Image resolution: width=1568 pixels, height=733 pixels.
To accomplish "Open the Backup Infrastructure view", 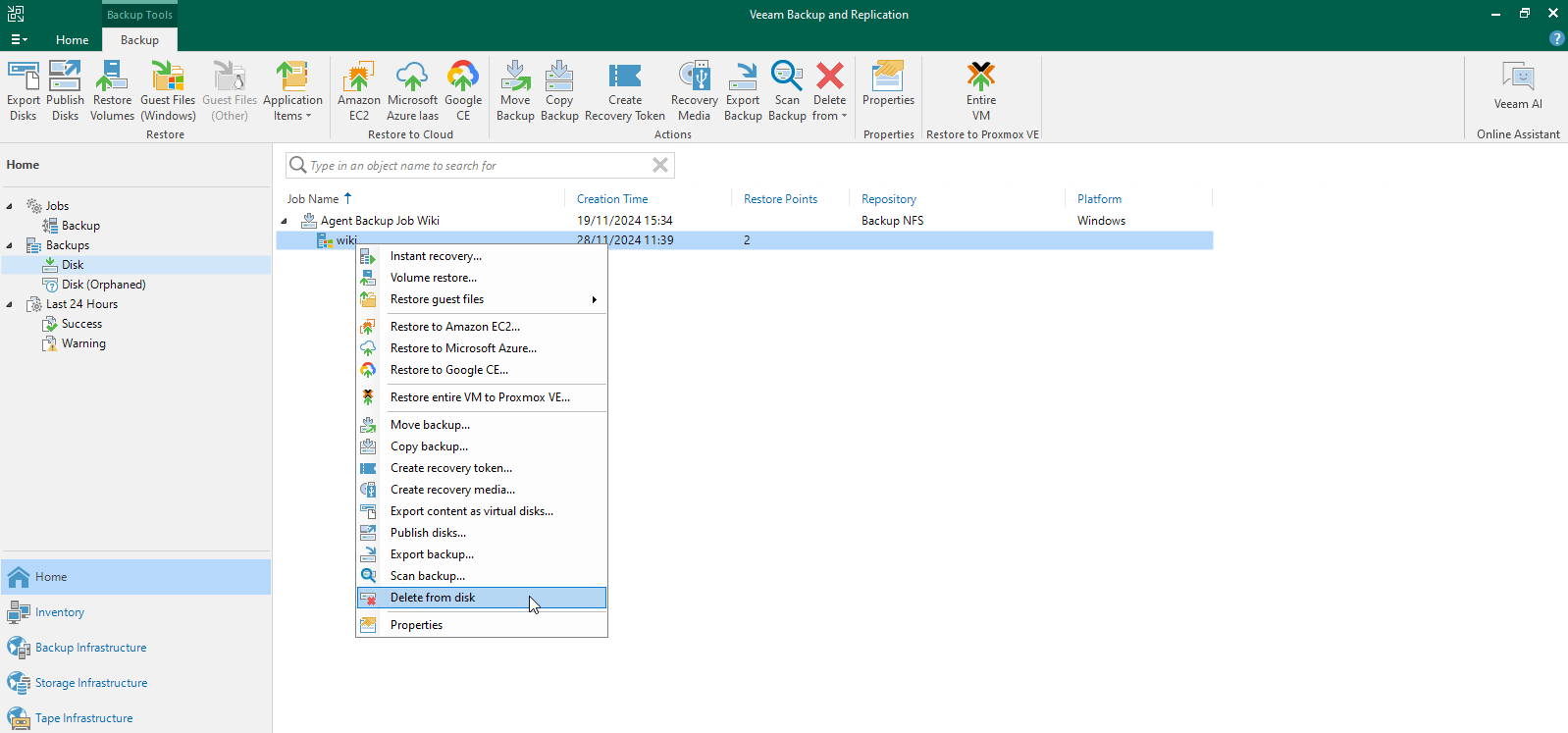I will click(x=90, y=648).
